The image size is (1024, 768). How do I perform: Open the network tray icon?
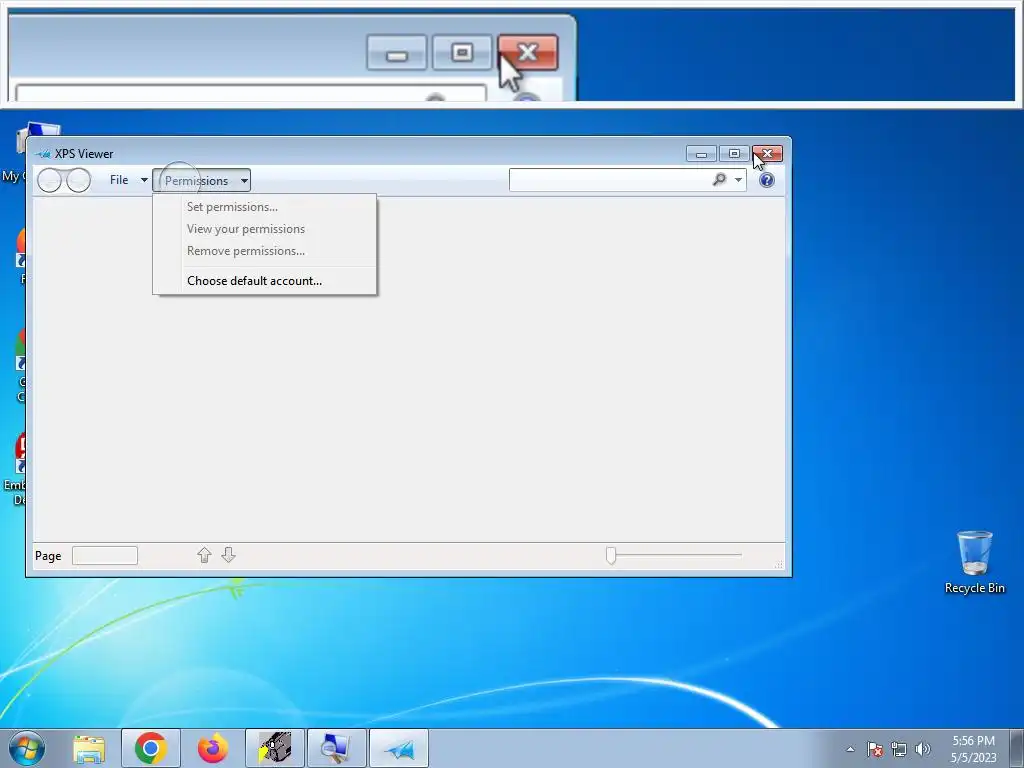[x=899, y=749]
